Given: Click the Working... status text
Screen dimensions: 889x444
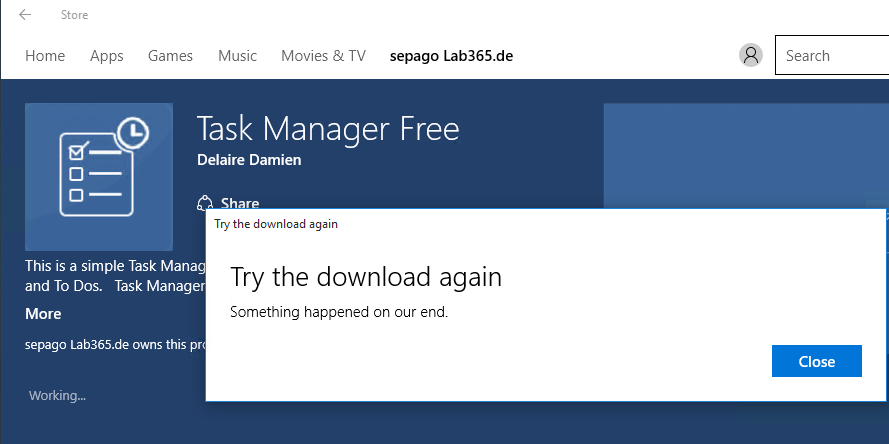Looking at the screenshot, I should point(57,395).
